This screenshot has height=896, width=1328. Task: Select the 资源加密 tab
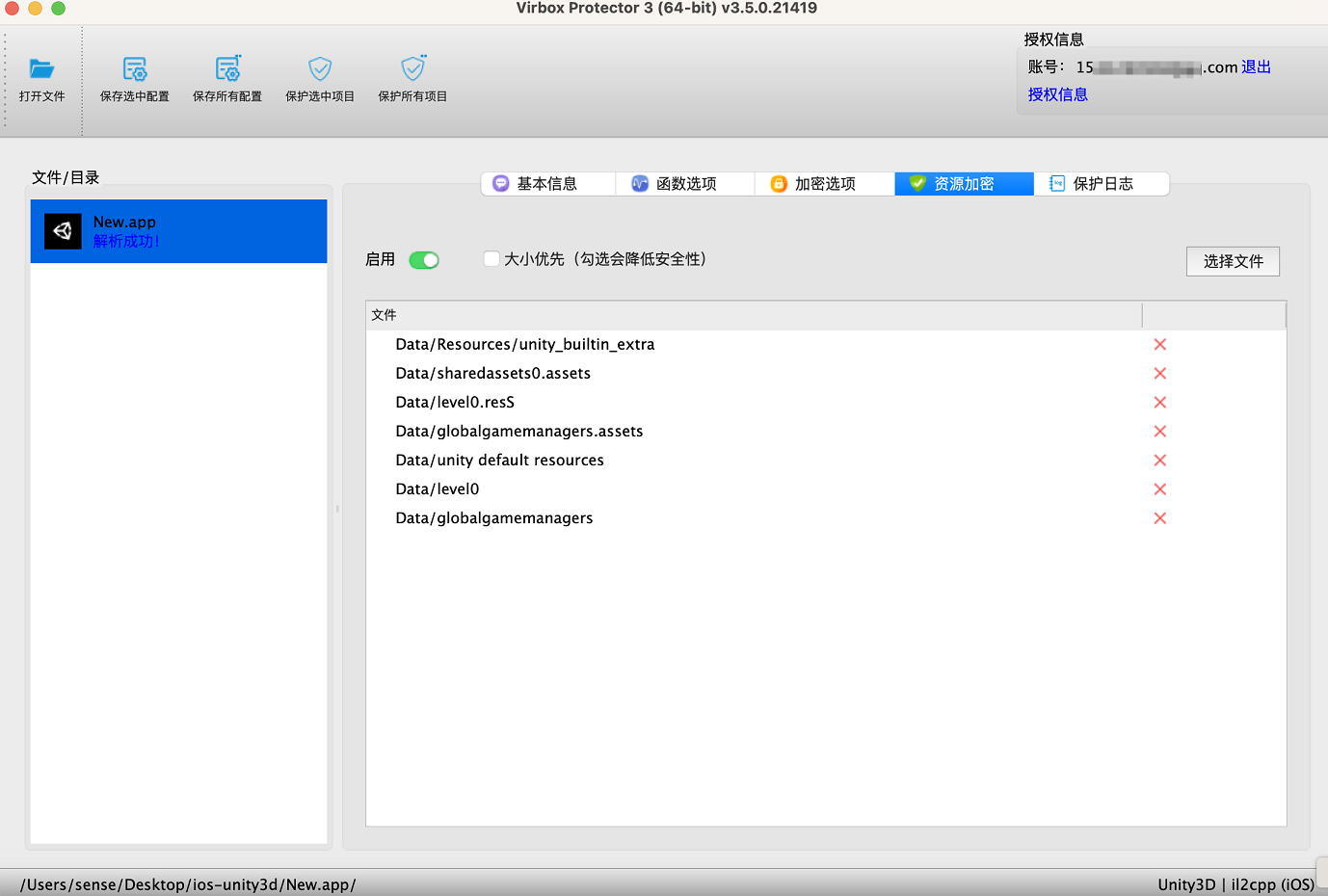[964, 184]
